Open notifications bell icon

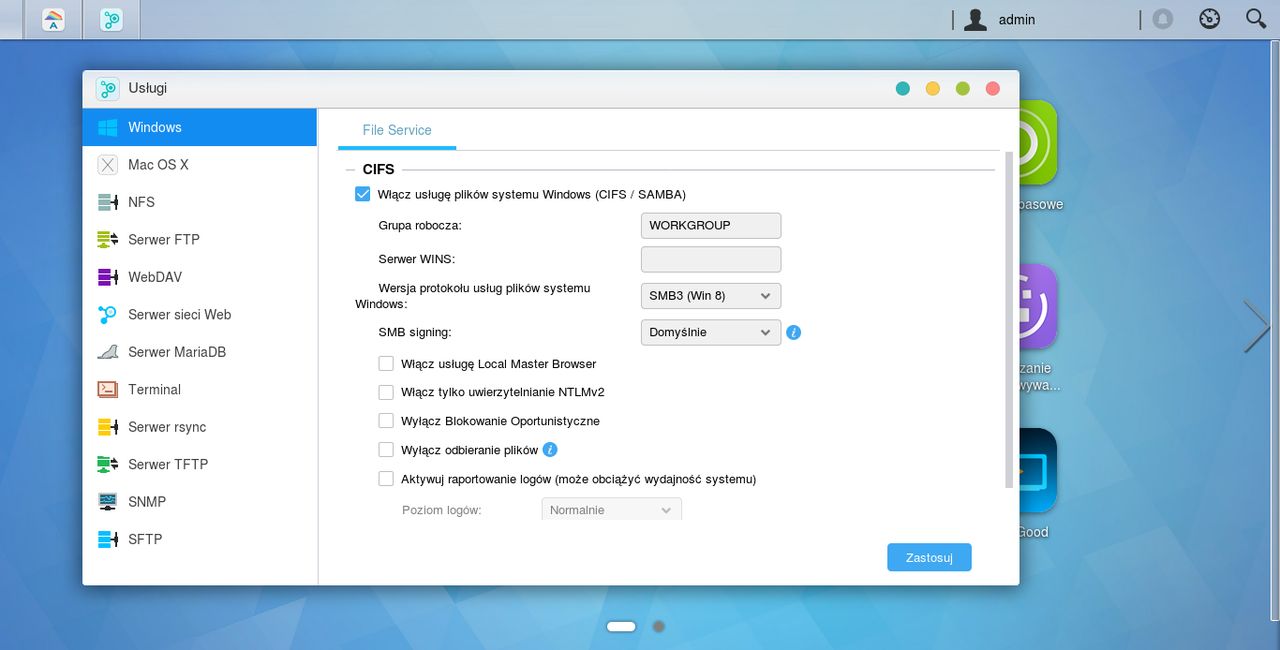tap(1162, 19)
